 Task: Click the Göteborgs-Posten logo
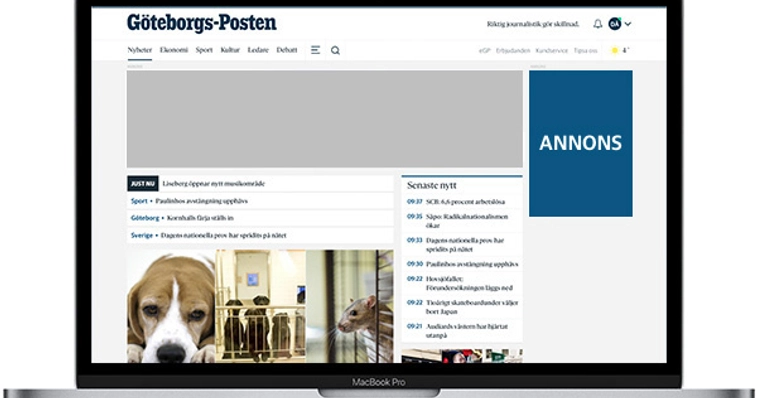202,23
